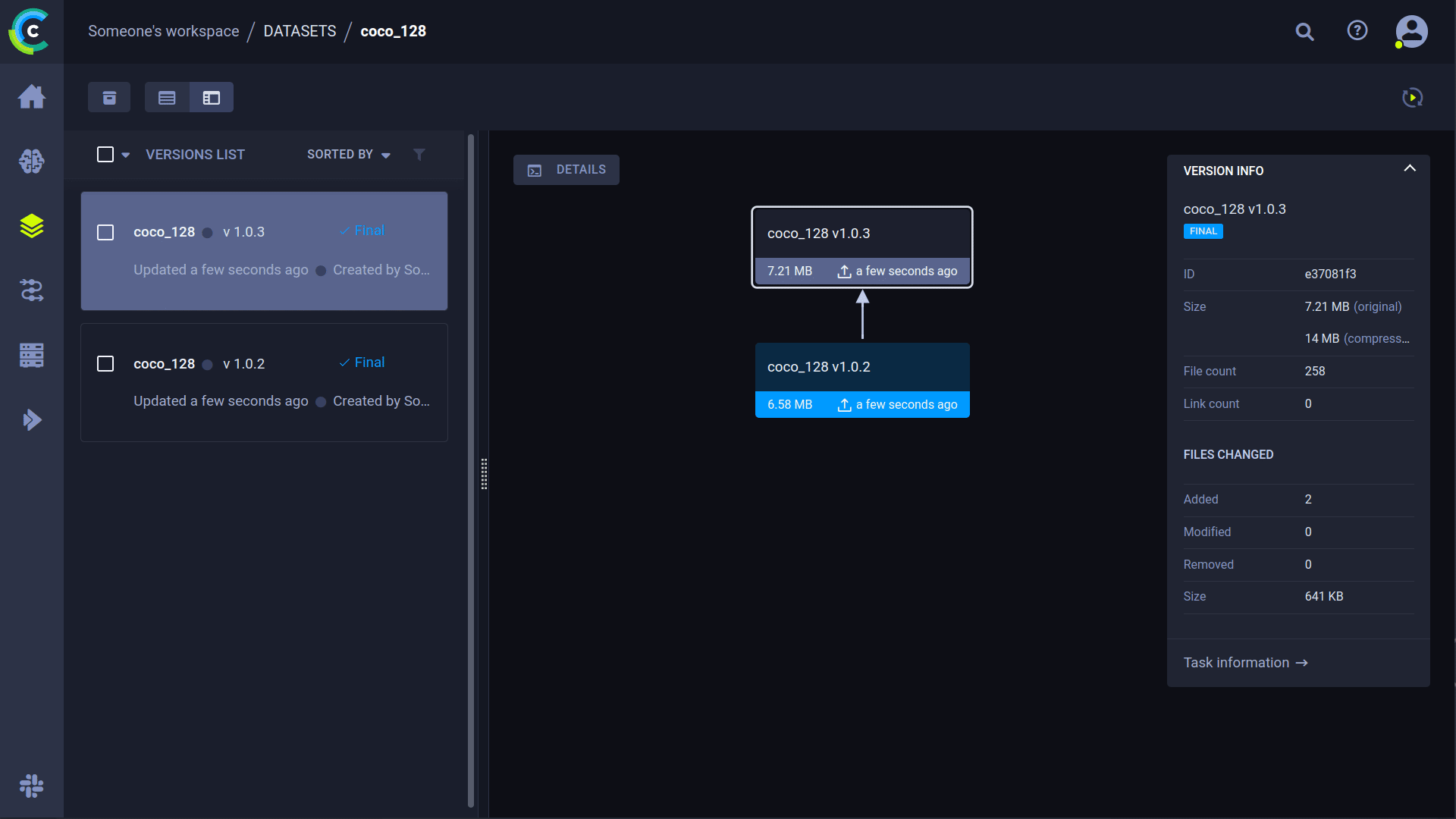1456x819 pixels.
Task: Open the help question mark icon
Action: point(1357,31)
